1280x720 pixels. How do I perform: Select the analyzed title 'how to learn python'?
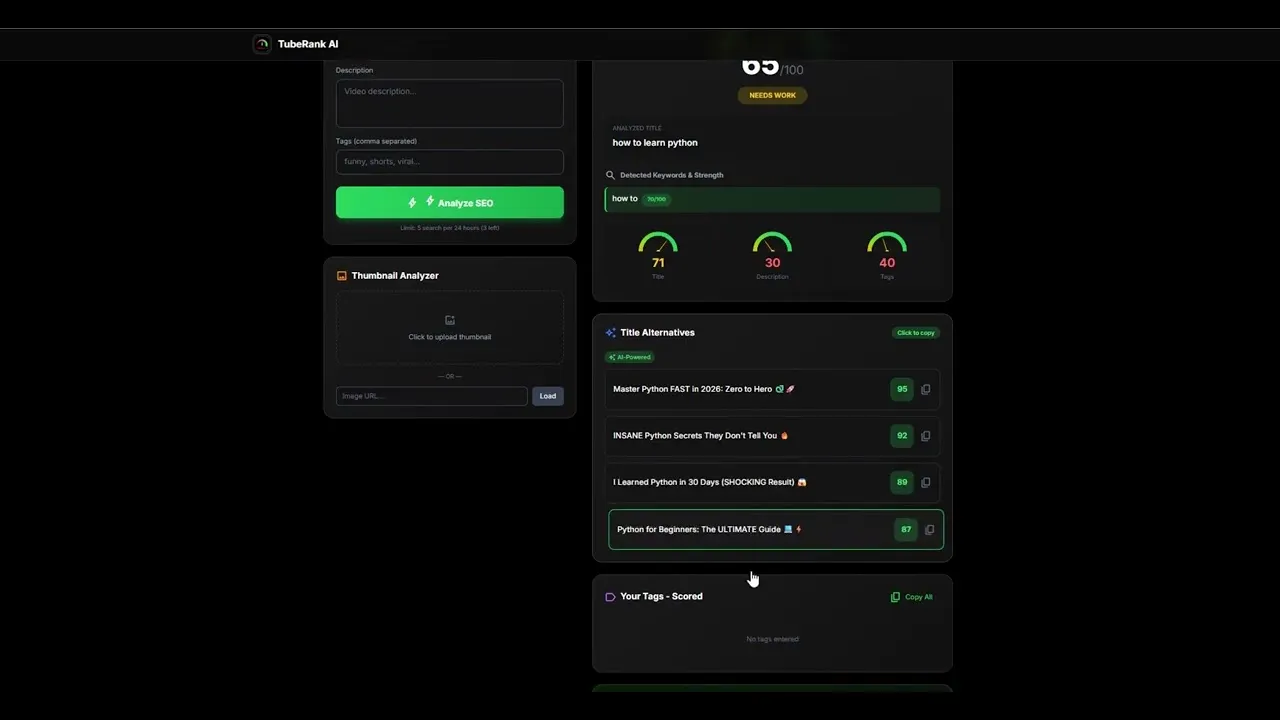tap(655, 143)
